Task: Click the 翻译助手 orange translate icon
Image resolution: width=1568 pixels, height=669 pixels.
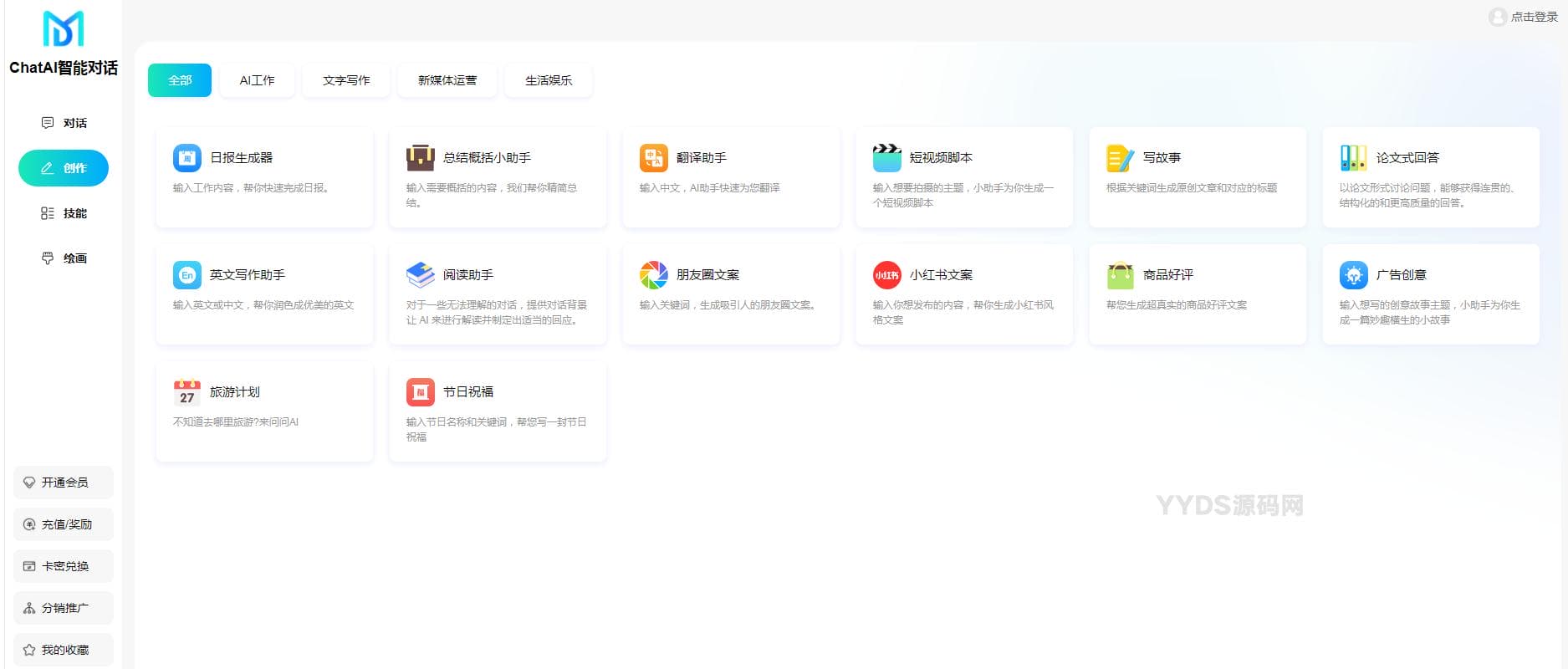Action: coord(653,157)
